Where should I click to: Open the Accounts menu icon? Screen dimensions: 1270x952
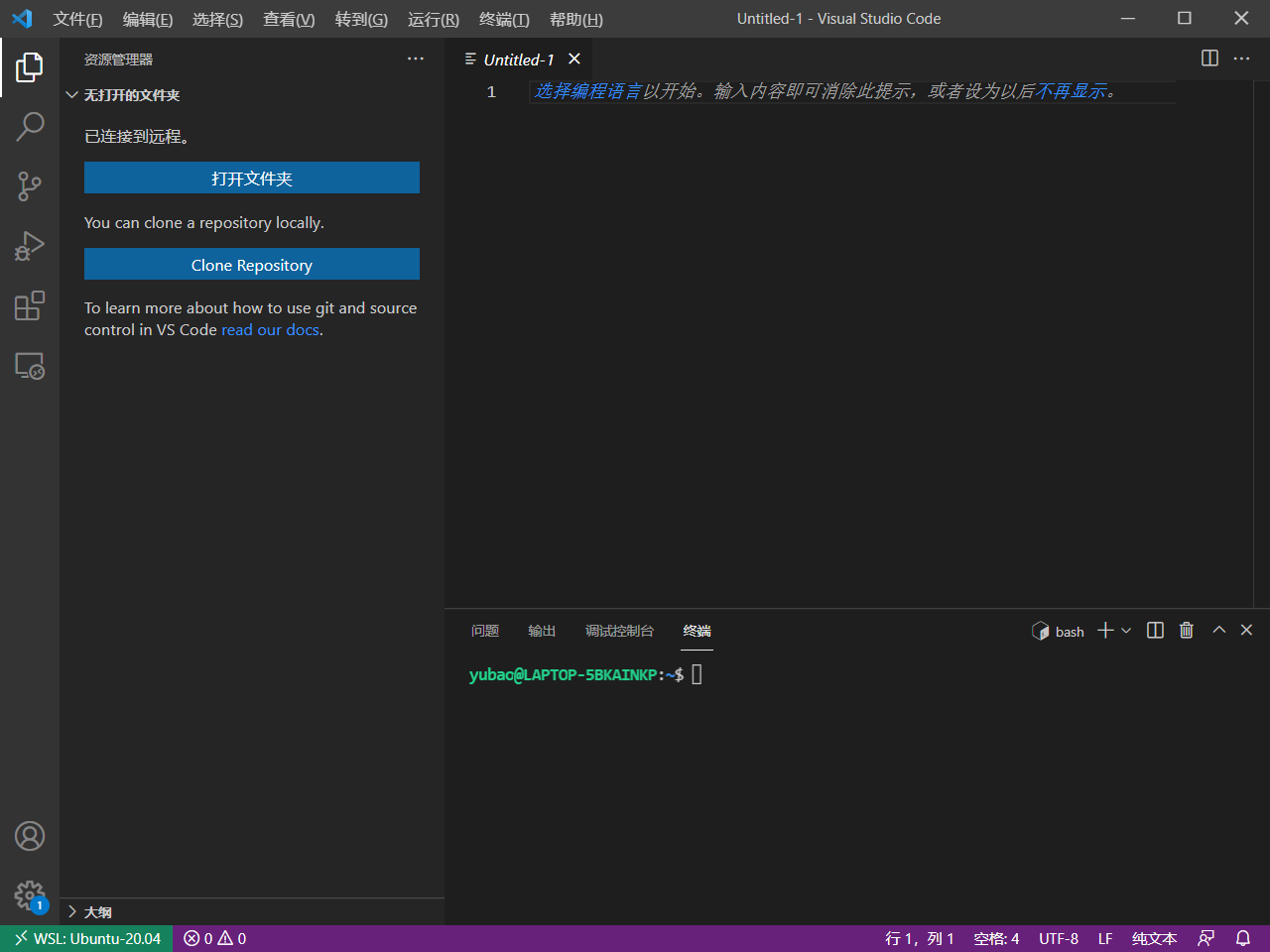(30, 836)
